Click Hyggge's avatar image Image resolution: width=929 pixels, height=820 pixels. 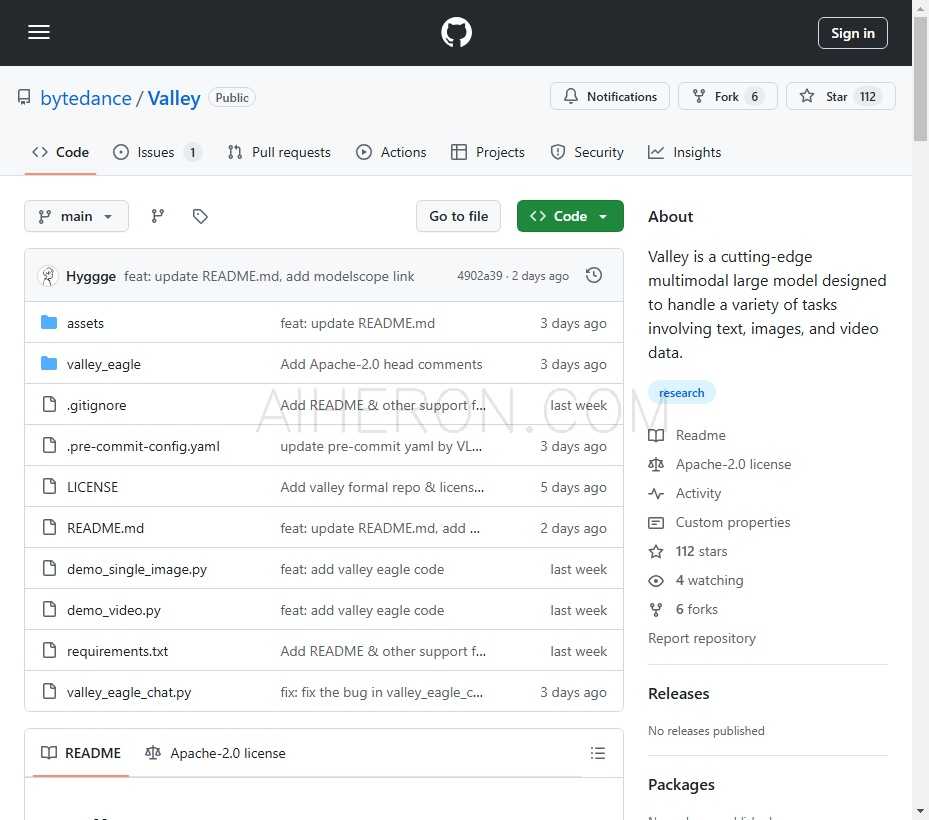48,276
